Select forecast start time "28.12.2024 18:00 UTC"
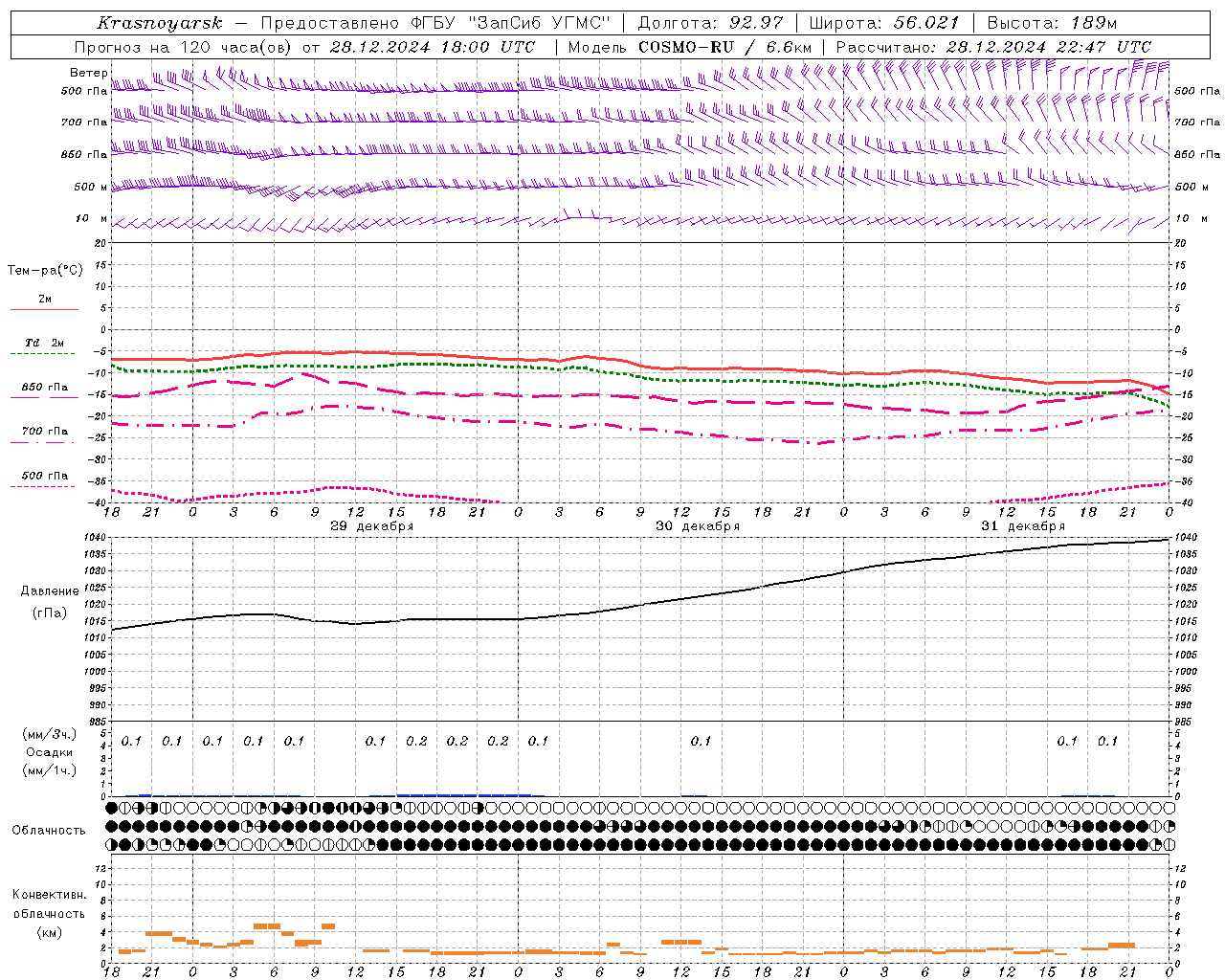Image resolution: width=1225 pixels, height=980 pixels. tap(433, 47)
